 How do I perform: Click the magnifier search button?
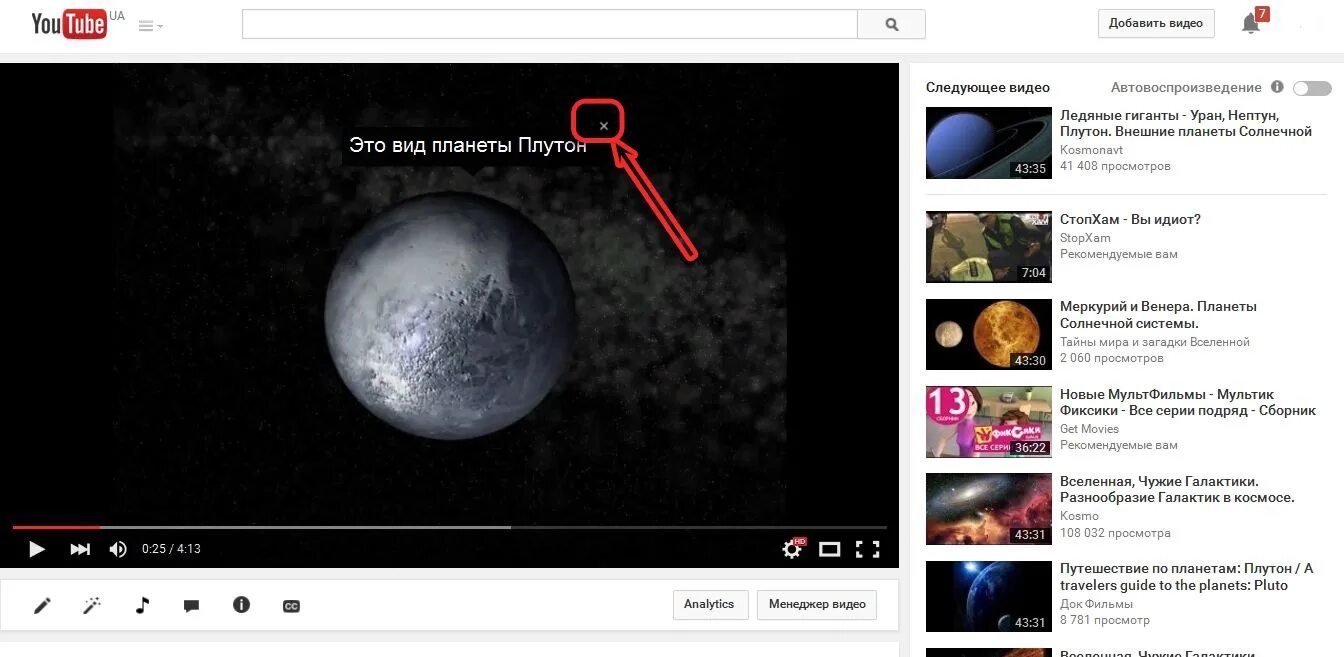tap(892, 24)
